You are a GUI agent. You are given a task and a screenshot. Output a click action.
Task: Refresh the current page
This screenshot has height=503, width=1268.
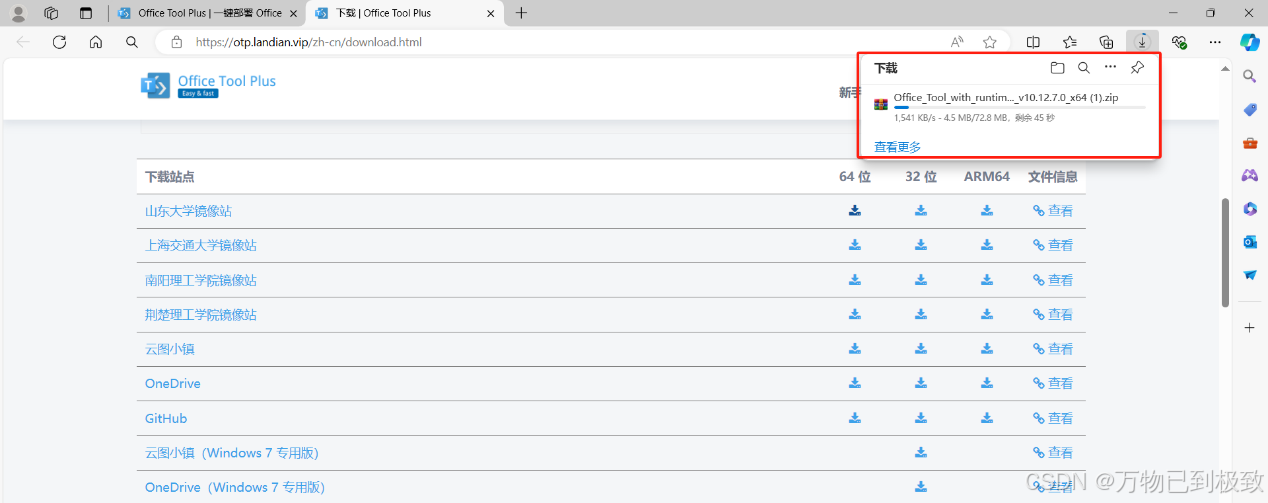(x=59, y=42)
